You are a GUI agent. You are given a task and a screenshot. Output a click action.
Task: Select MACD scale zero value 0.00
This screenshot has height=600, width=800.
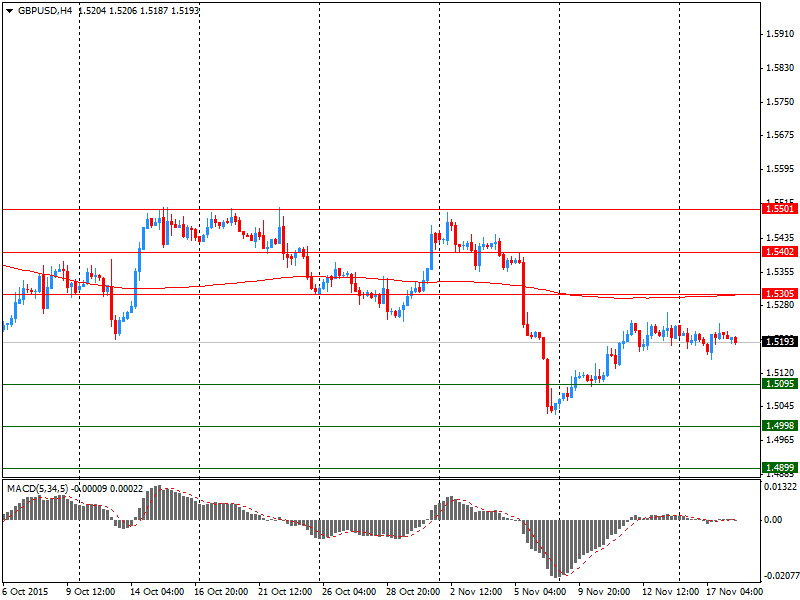click(773, 520)
